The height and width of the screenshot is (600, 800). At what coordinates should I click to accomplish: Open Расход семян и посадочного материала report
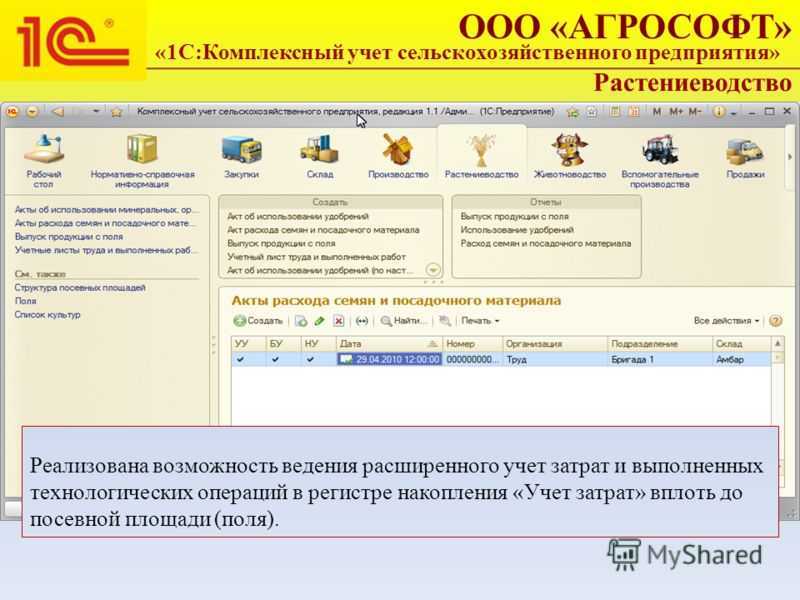(546, 243)
